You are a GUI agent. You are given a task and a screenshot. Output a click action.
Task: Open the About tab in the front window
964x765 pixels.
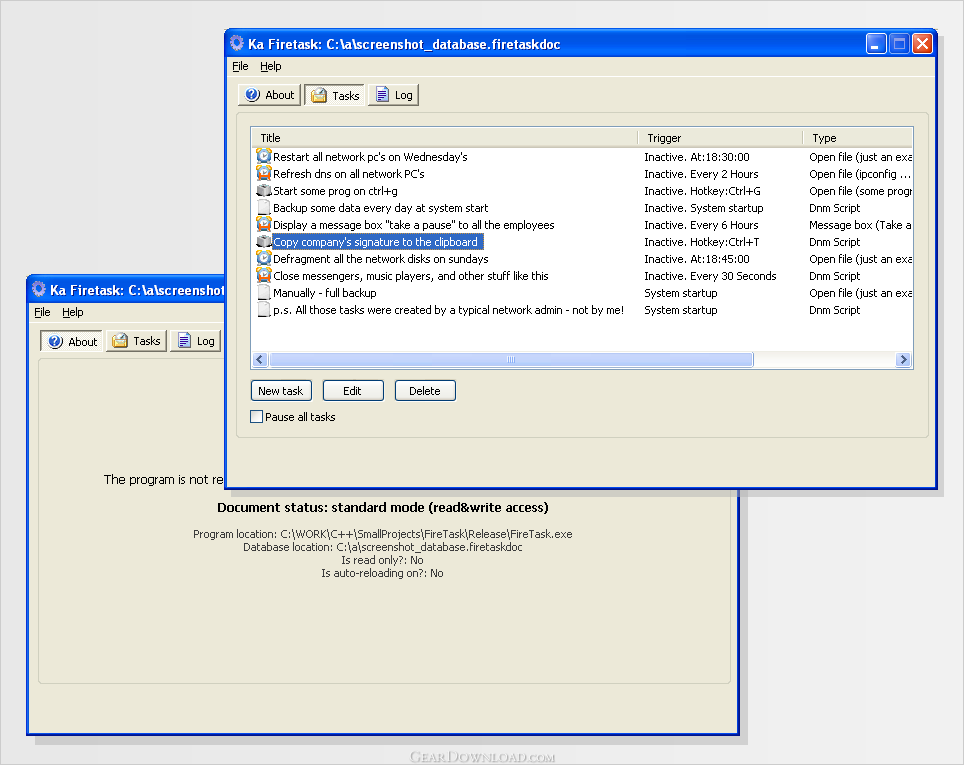point(270,95)
